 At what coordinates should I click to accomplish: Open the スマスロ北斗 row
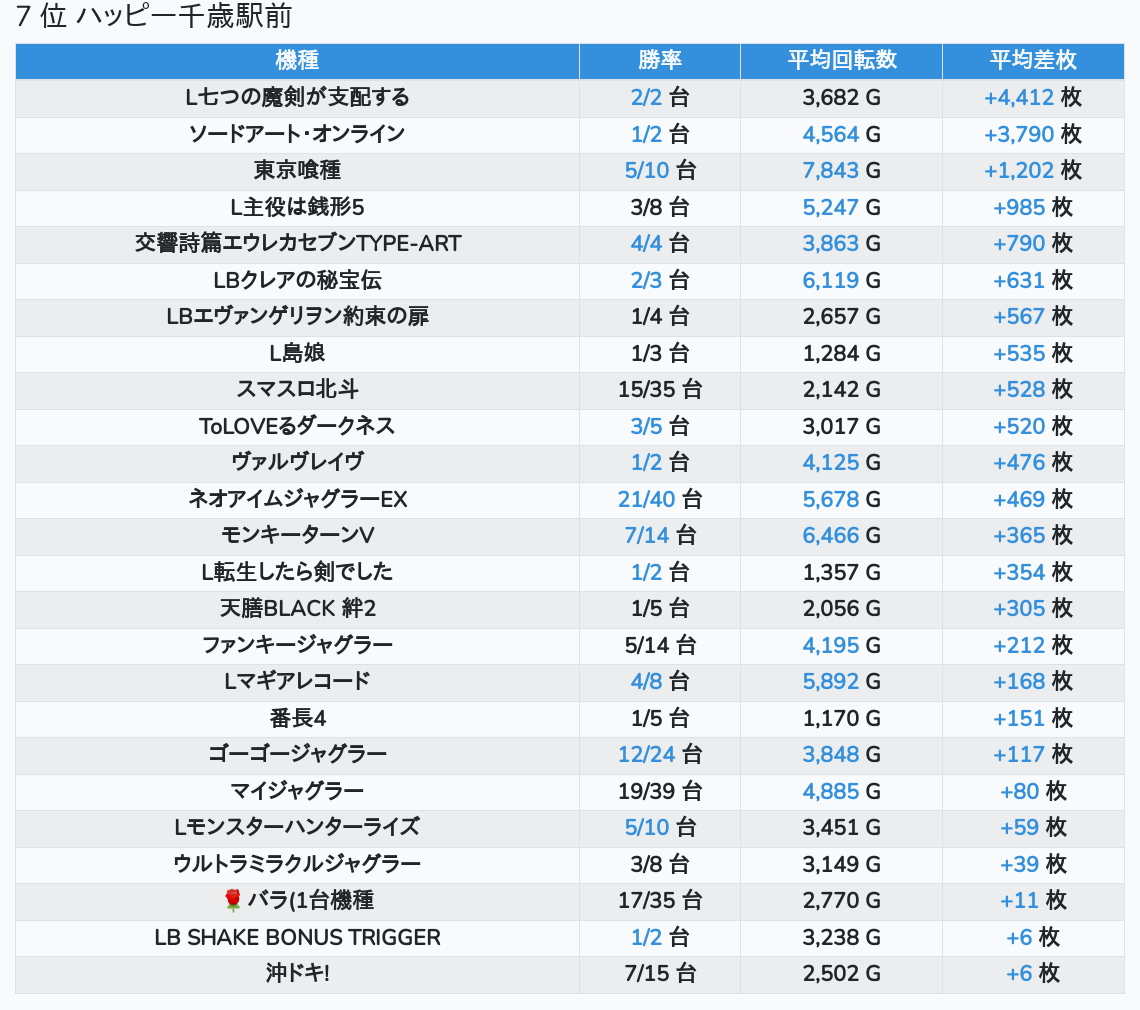pyautogui.click(x=297, y=389)
